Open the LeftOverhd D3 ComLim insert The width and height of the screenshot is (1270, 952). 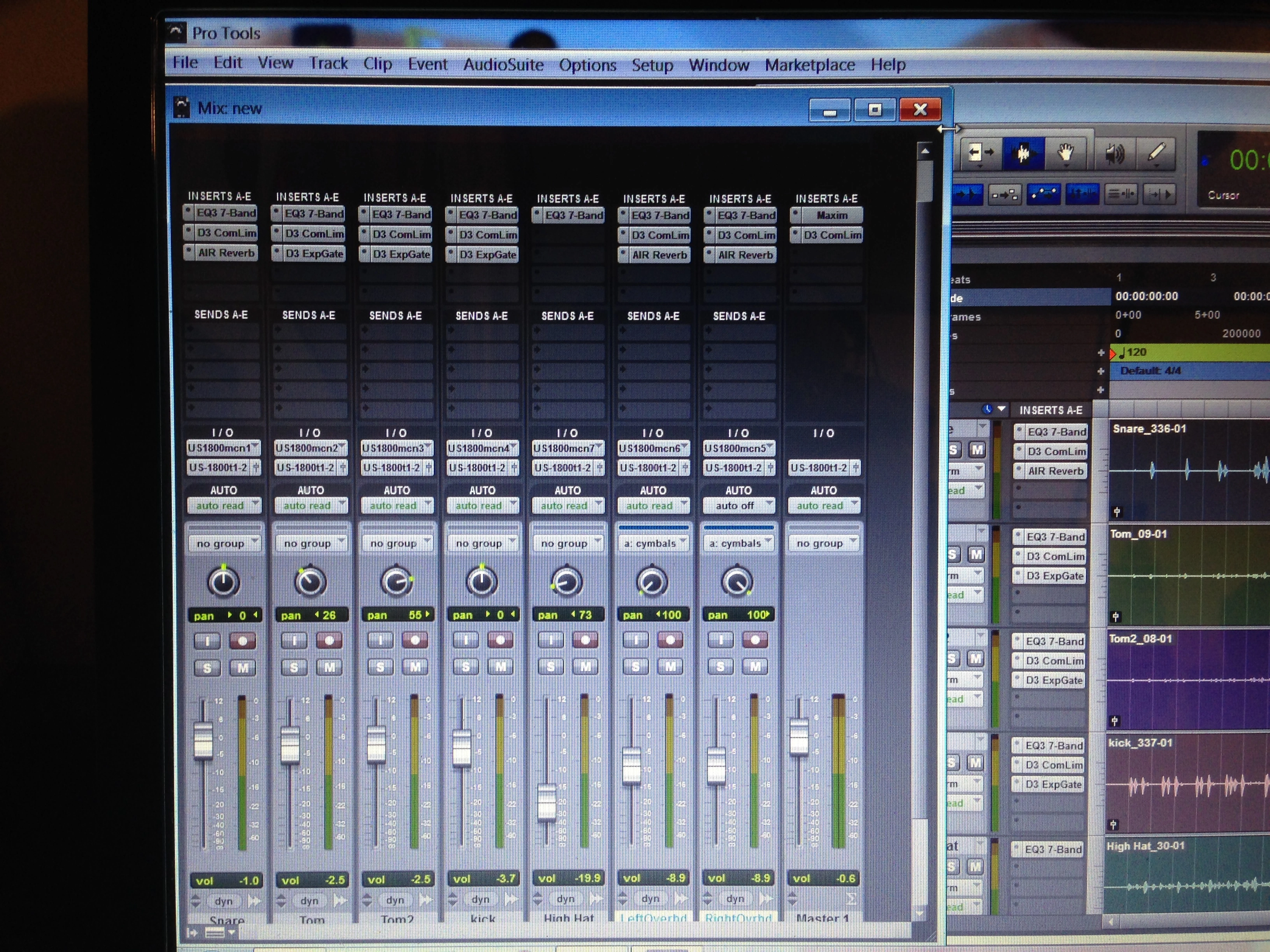tap(654, 235)
